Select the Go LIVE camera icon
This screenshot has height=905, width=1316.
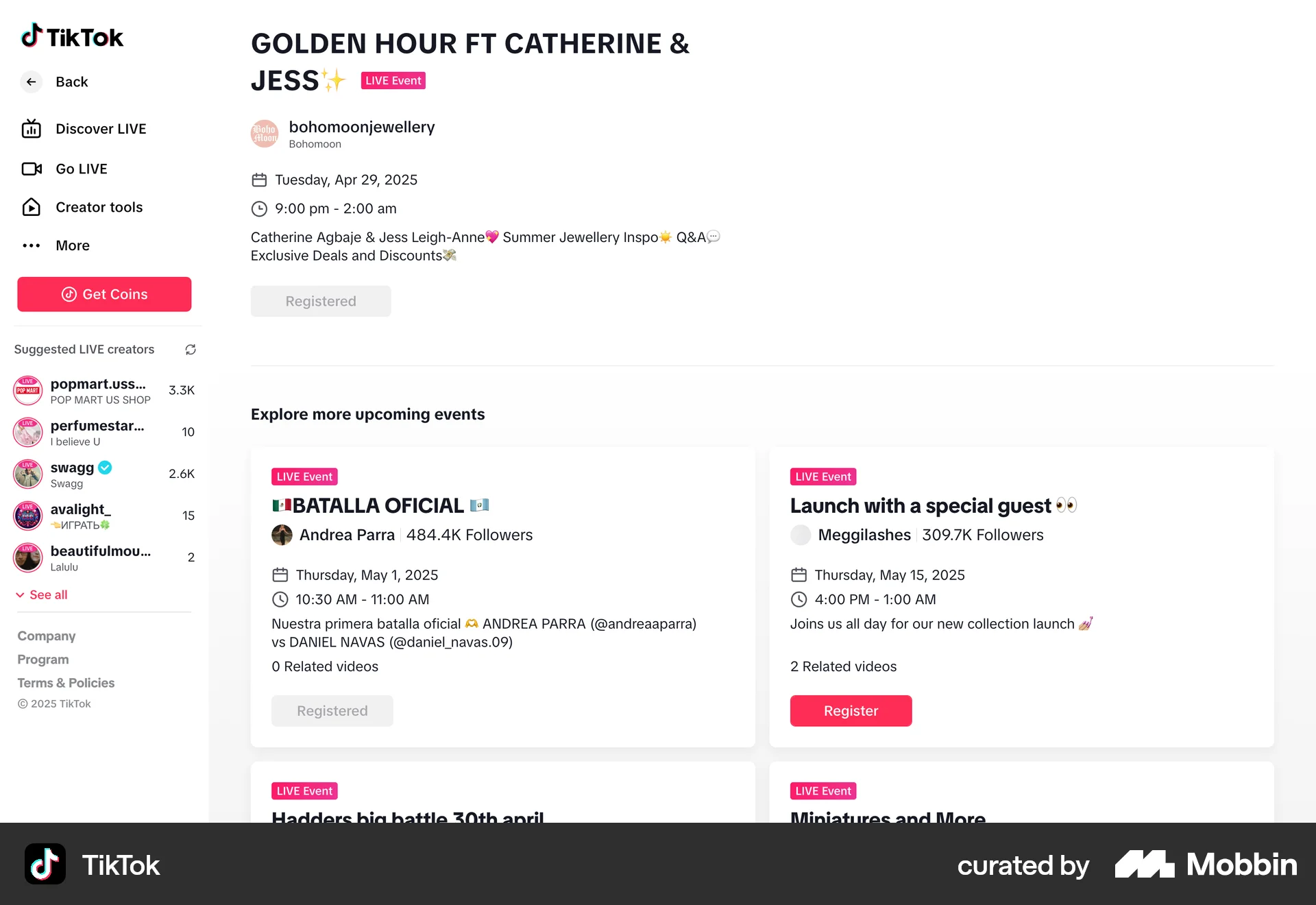tap(32, 169)
